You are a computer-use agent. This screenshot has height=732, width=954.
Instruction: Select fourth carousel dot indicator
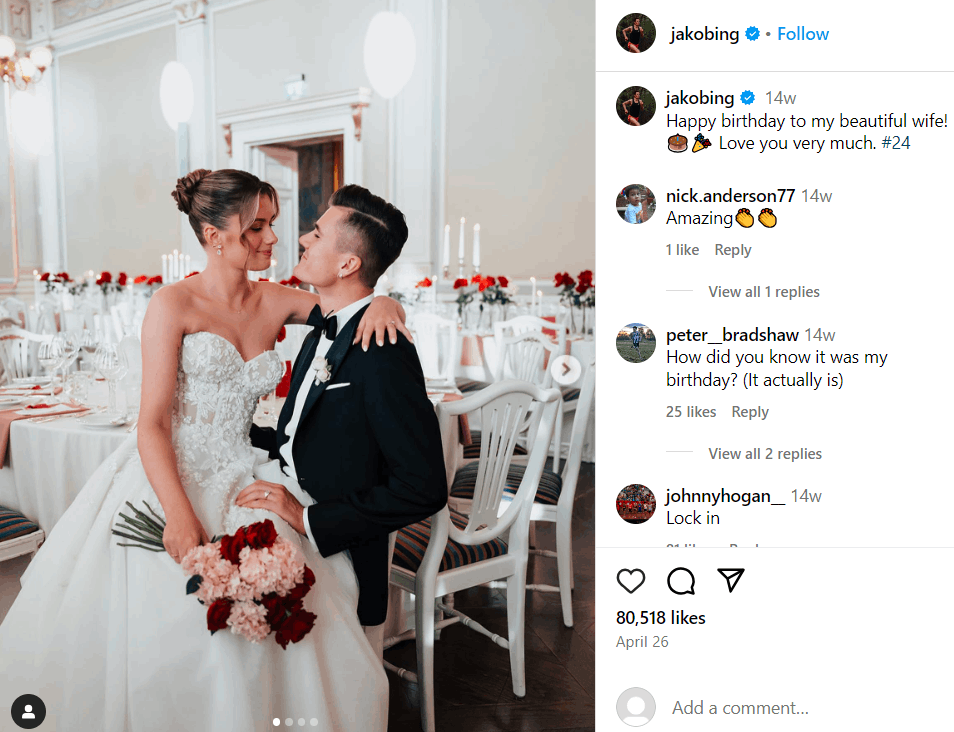(314, 722)
